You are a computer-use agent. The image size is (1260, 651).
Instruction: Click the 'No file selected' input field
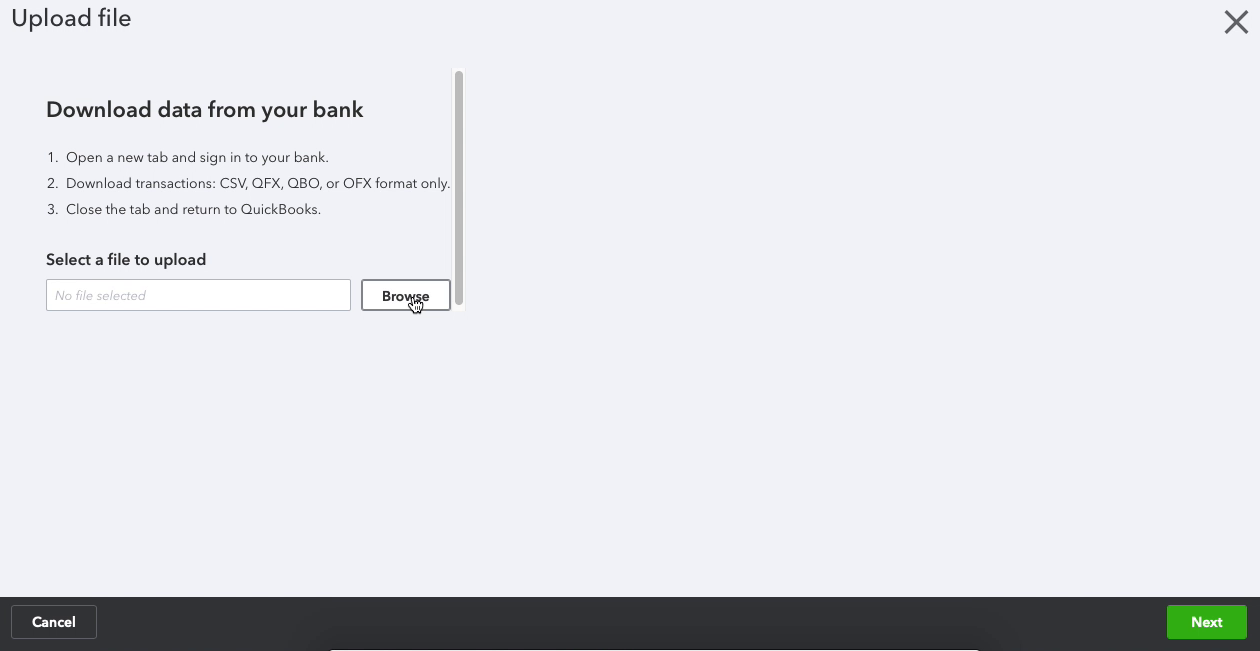(198, 295)
